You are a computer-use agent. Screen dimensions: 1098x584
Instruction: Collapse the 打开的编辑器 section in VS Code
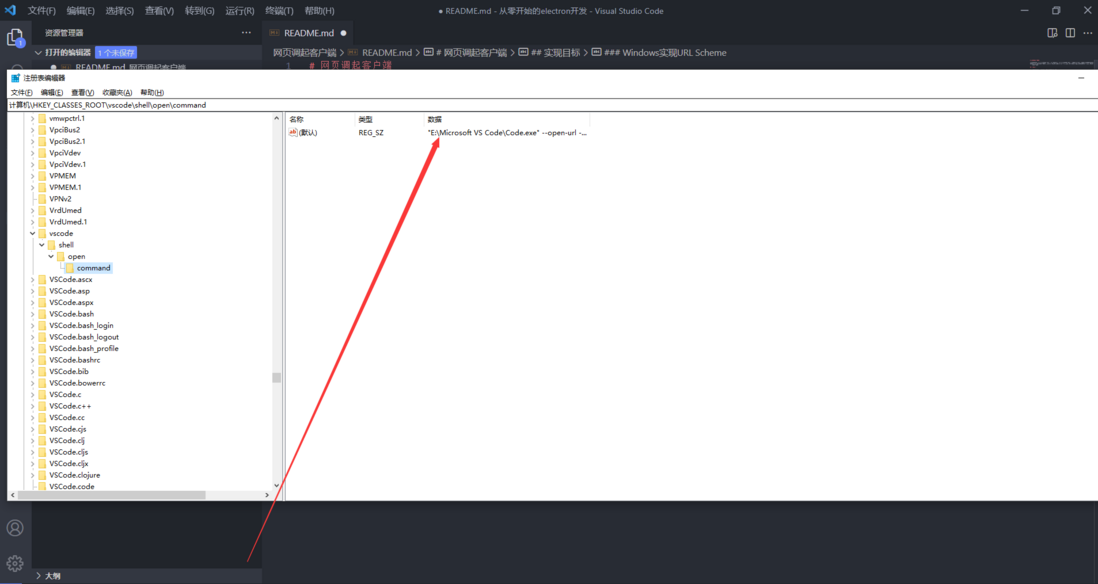point(39,53)
